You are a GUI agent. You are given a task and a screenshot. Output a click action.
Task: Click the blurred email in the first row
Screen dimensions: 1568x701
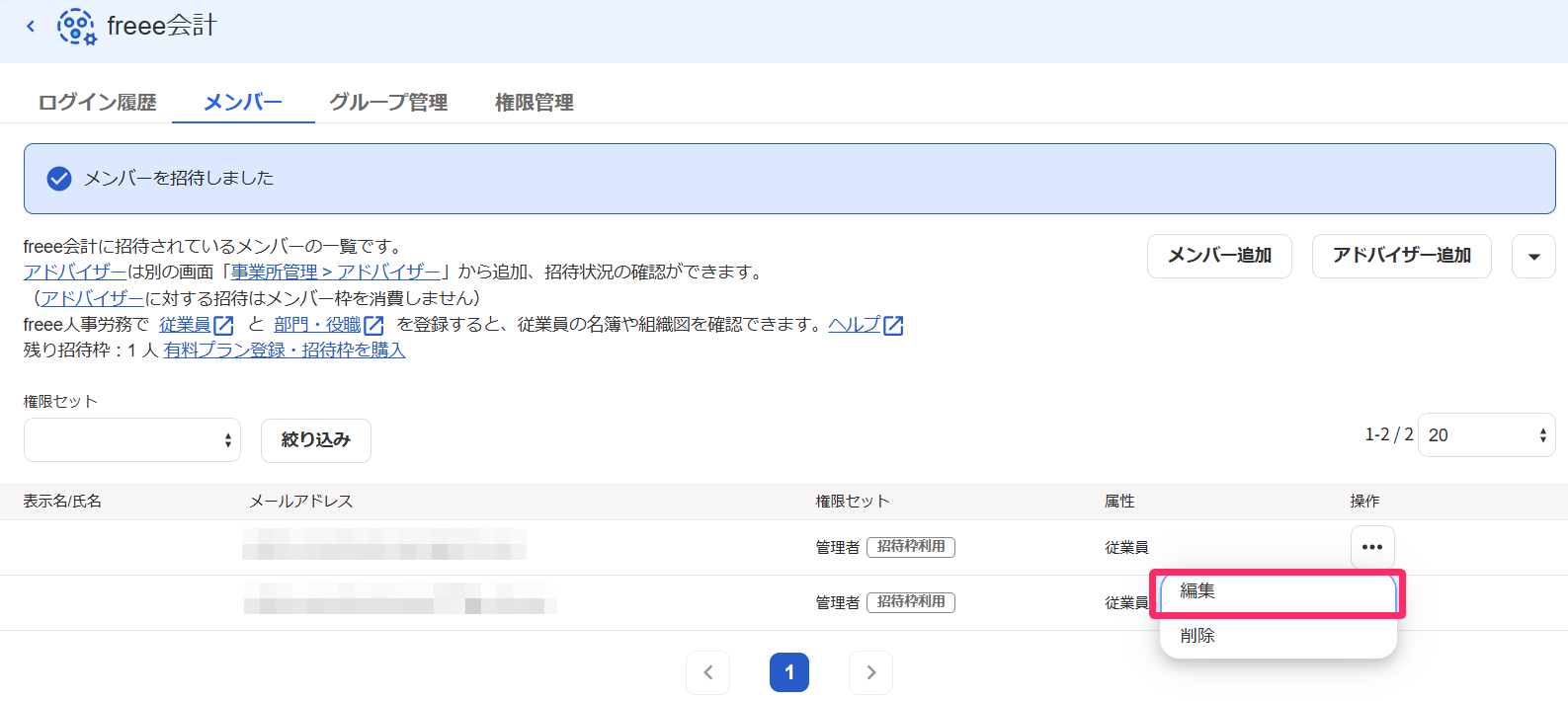pos(384,544)
